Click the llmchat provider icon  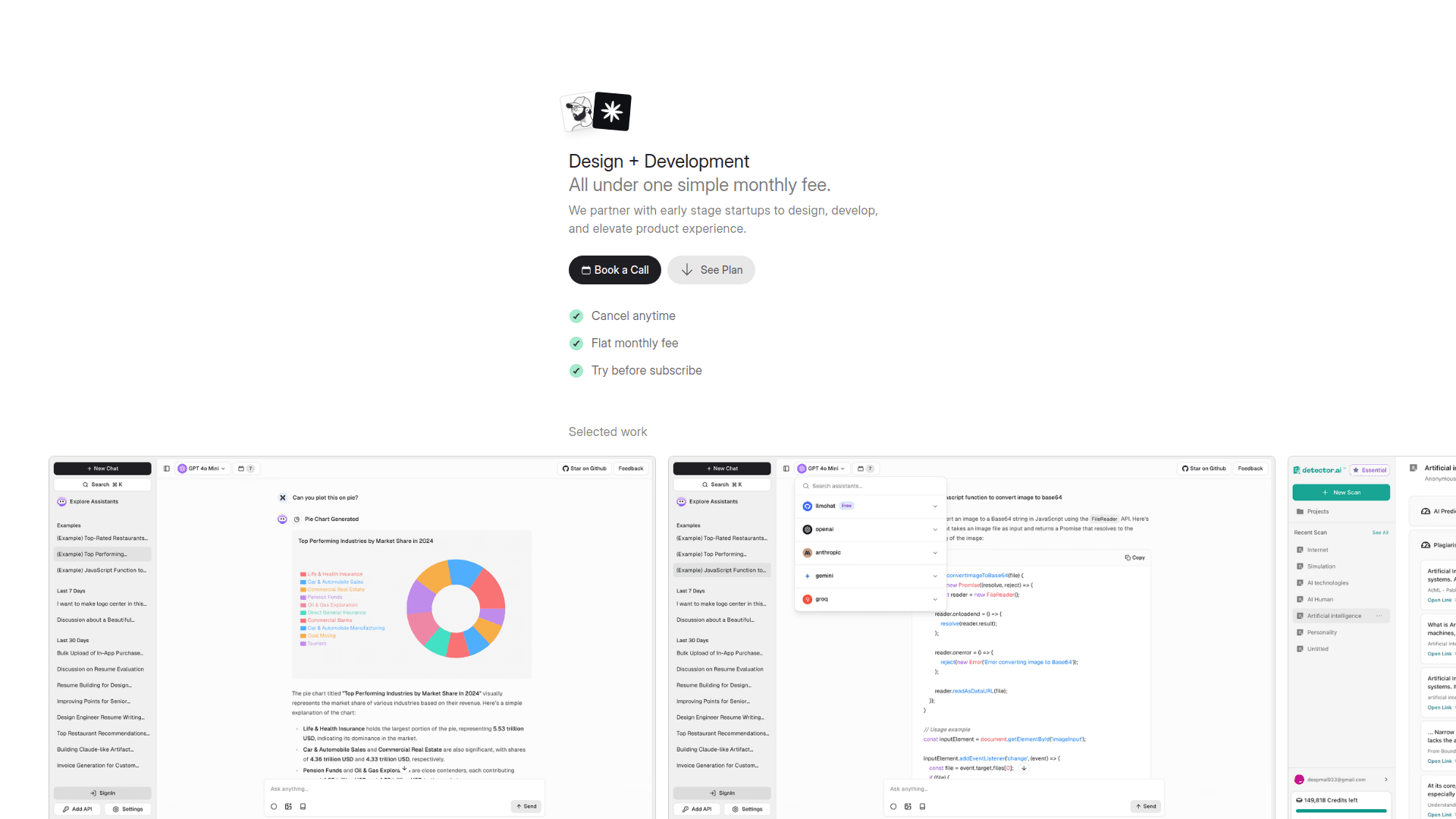click(807, 507)
